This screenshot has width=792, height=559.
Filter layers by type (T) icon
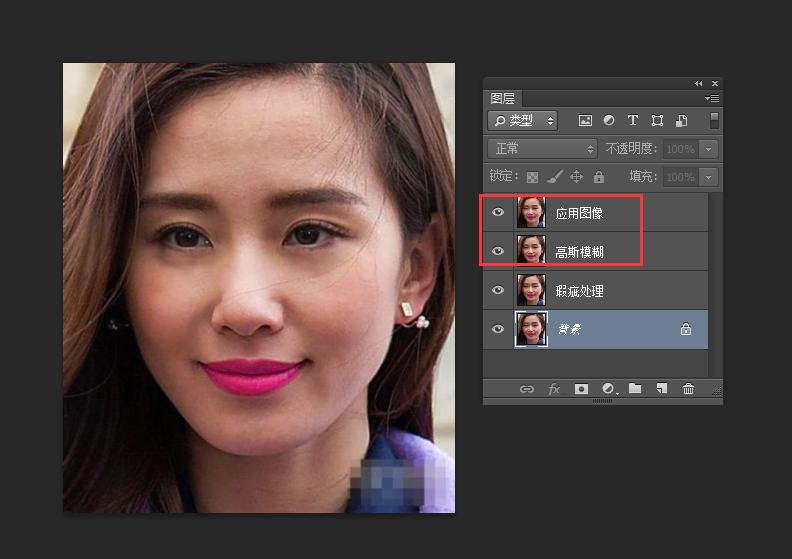633,121
